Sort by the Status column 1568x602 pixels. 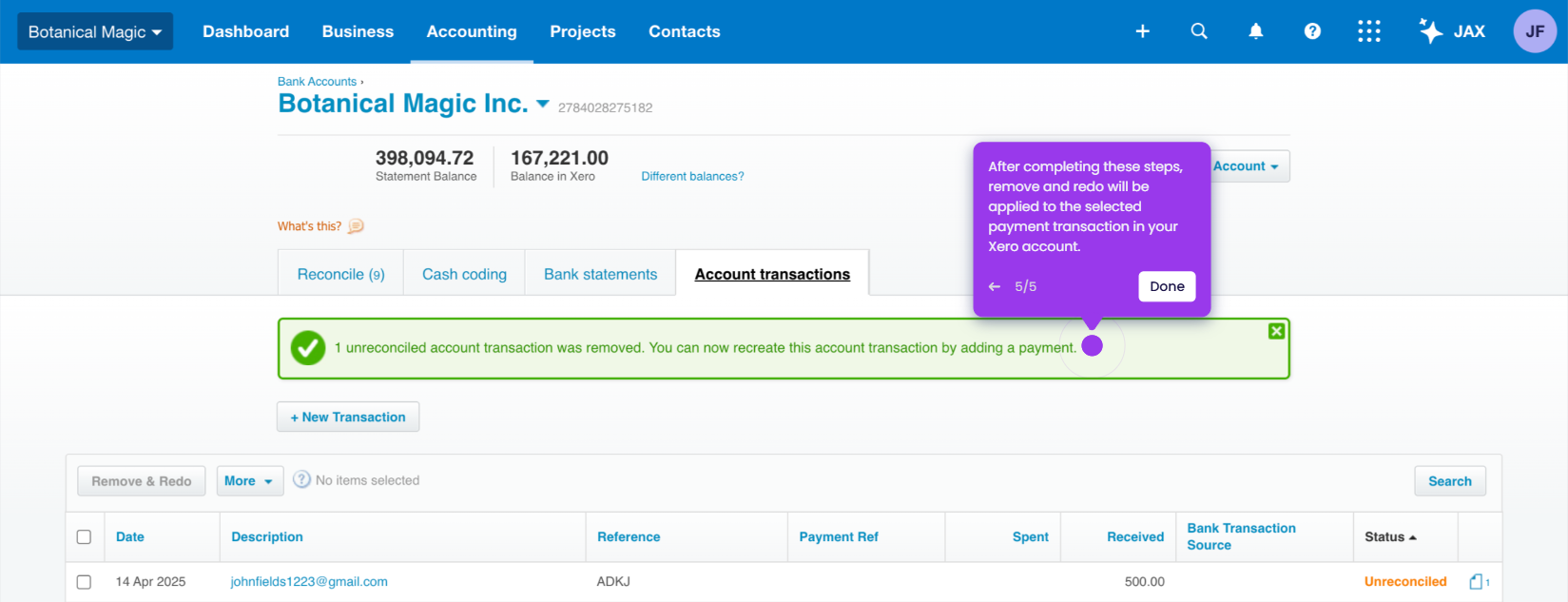pos(1390,537)
